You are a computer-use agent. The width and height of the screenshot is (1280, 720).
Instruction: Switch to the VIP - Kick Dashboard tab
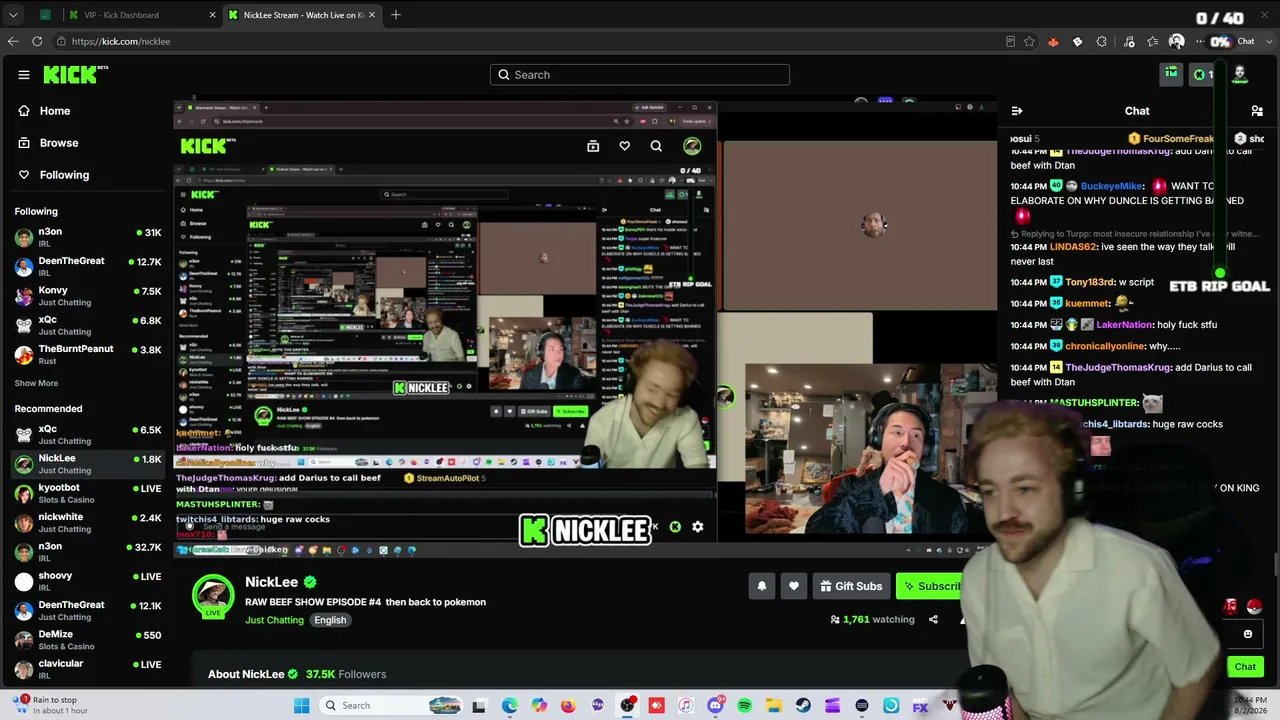pos(141,15)
